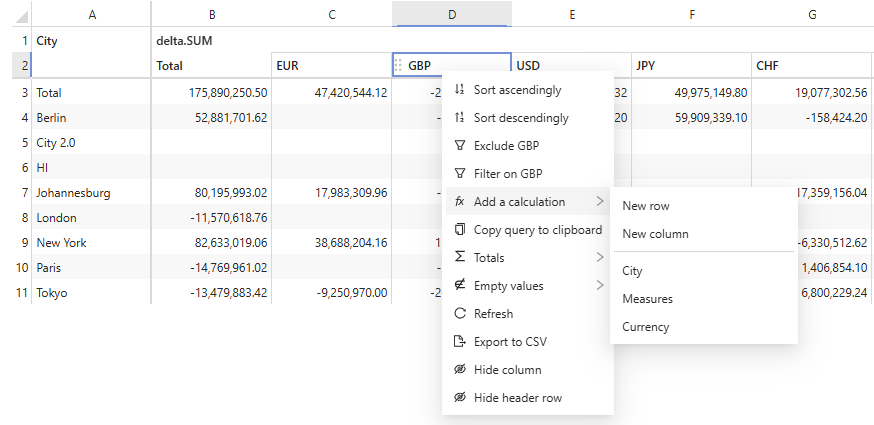The width and height of the screenshot is (874, 425).
Task: Choose City in calculation submenu
Action: 704,271
